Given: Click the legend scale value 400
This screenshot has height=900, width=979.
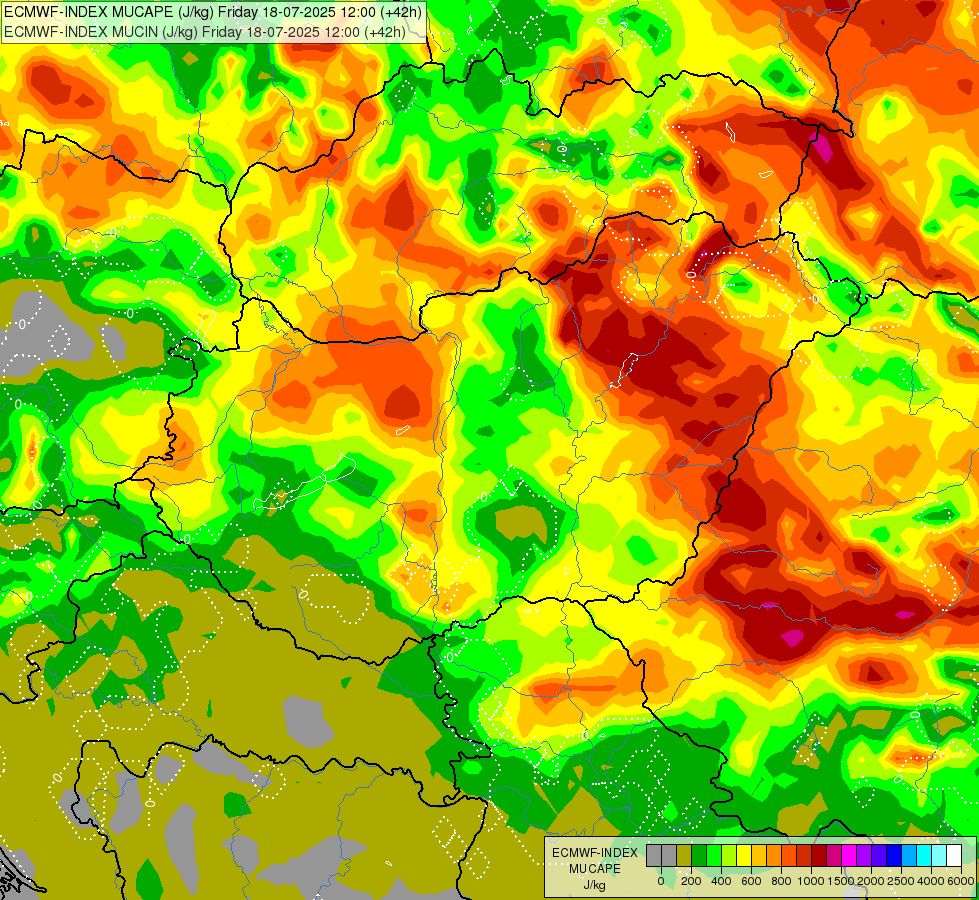Looking at the screenshot, I should (x=721, y=881).
